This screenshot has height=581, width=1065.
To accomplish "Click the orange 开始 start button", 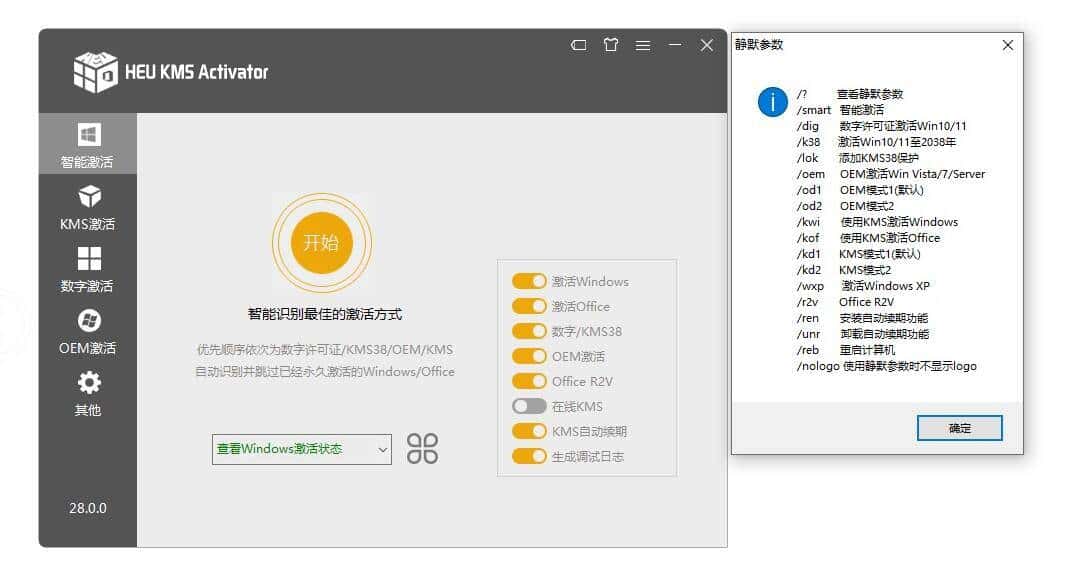I will click(x=321, y=243).
